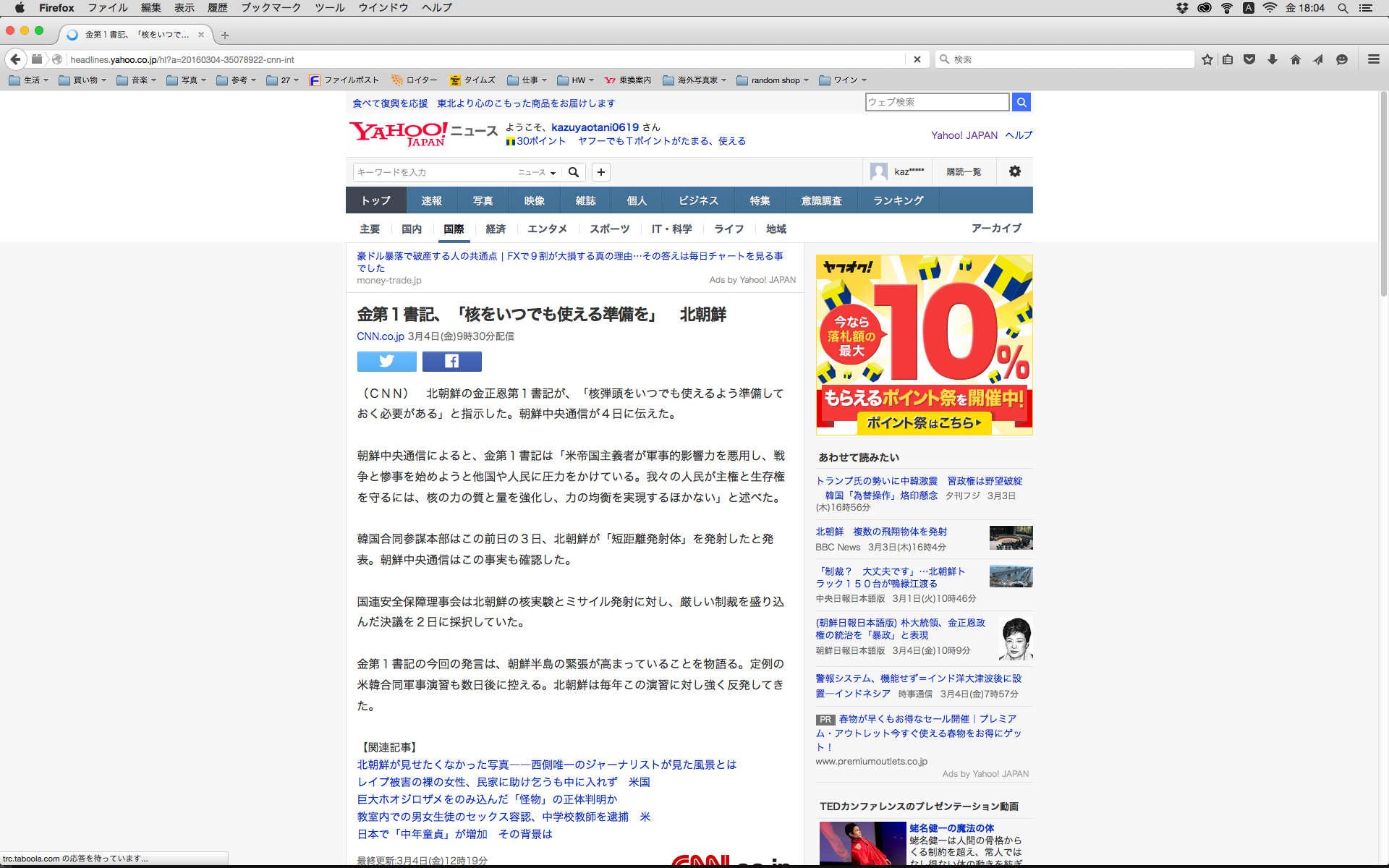Click the アーカイブ link
This screenshot has height=868, width=1389.
(x=995, y=228)
